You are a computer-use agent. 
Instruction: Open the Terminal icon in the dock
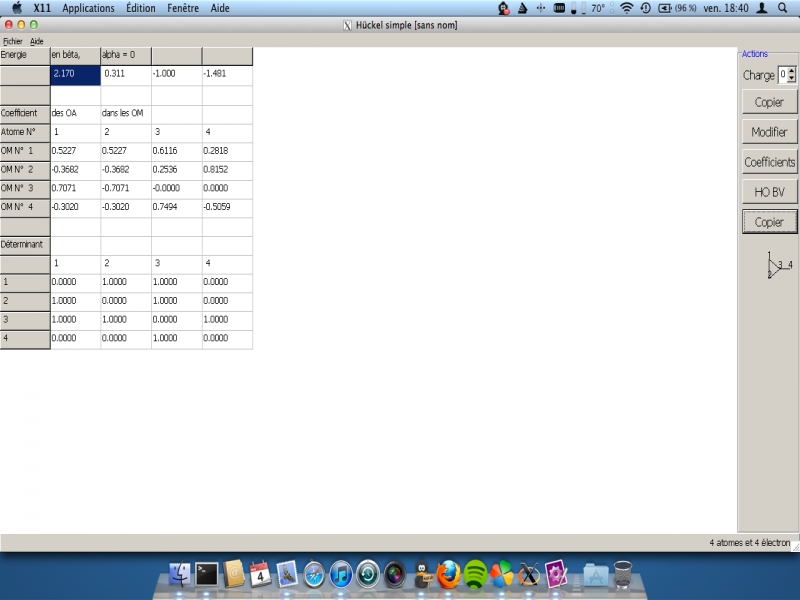click(207, 575)
